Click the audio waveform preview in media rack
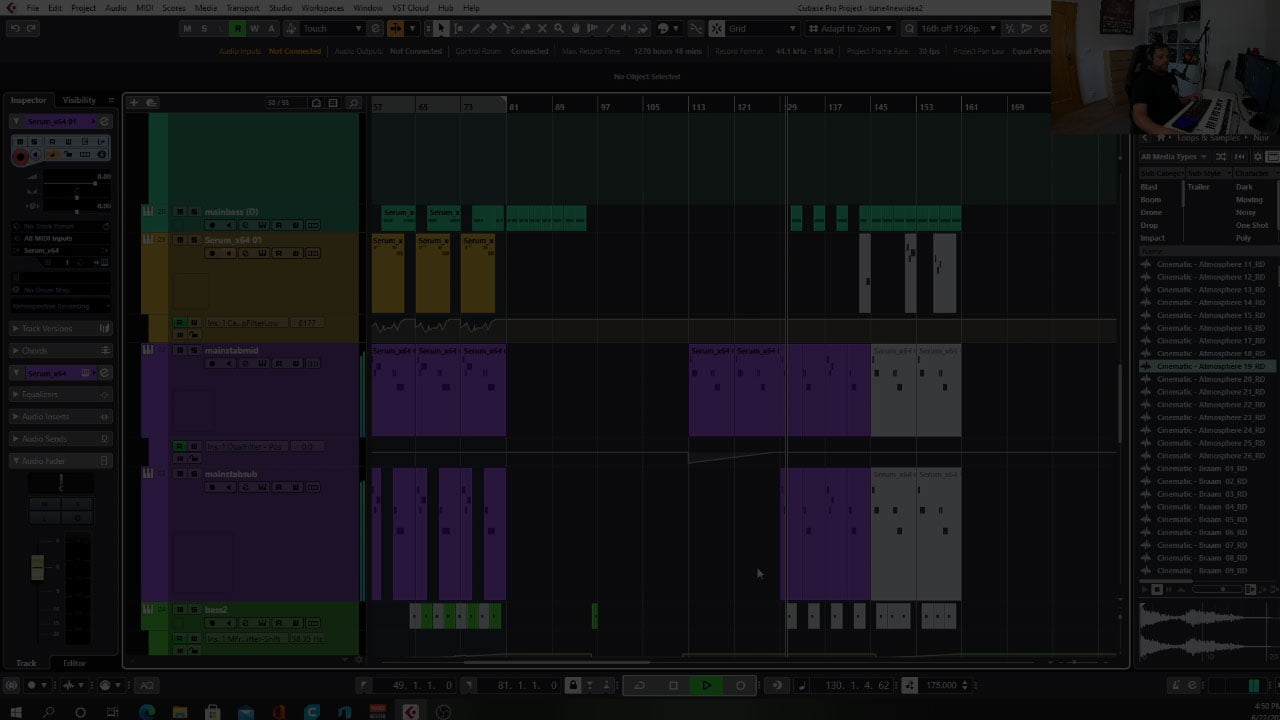The height and width of the screenshot is (720, 1280). pos(1208,630)
